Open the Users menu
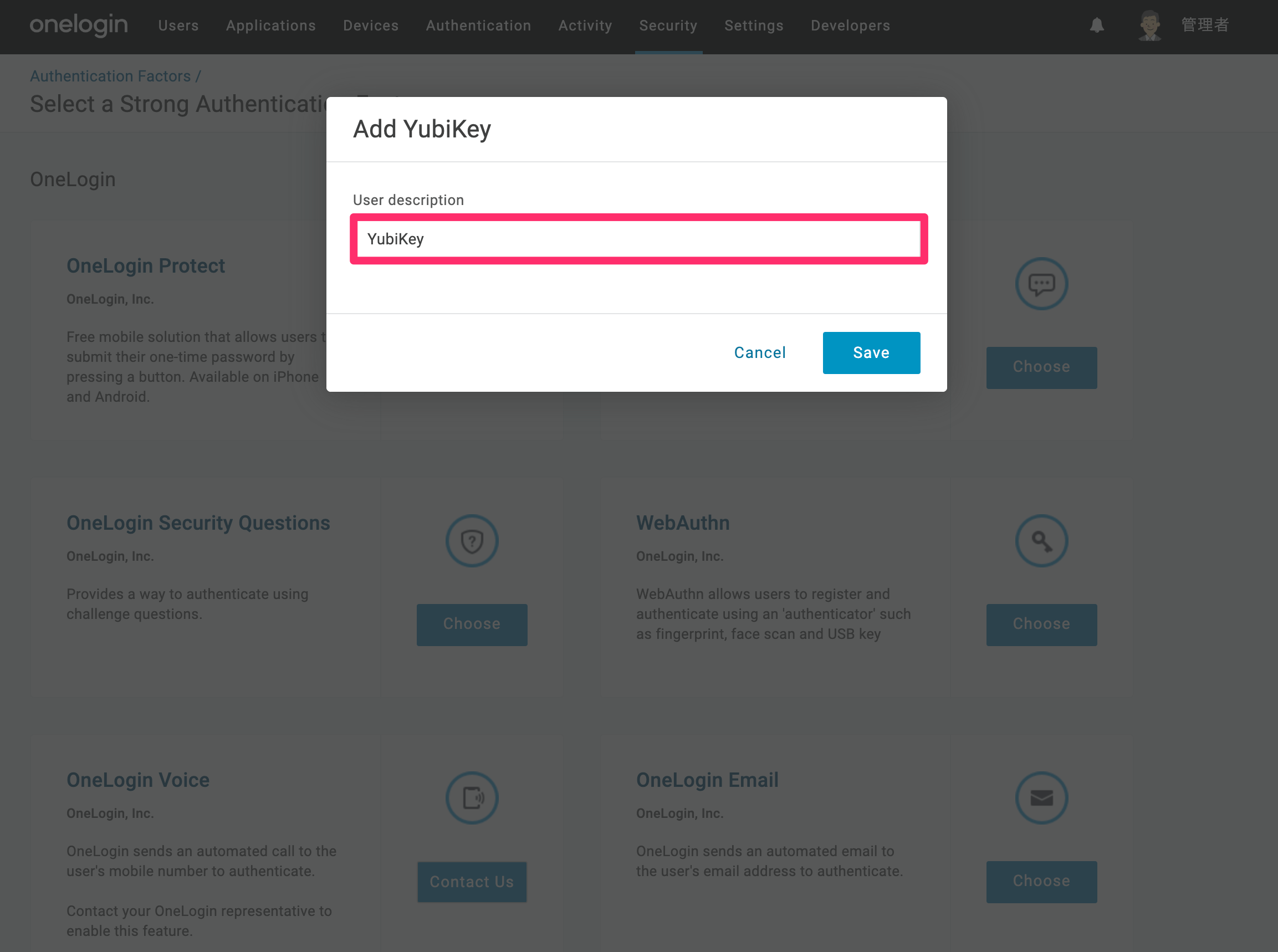1278x952 pixels. [x=178, y=25]
